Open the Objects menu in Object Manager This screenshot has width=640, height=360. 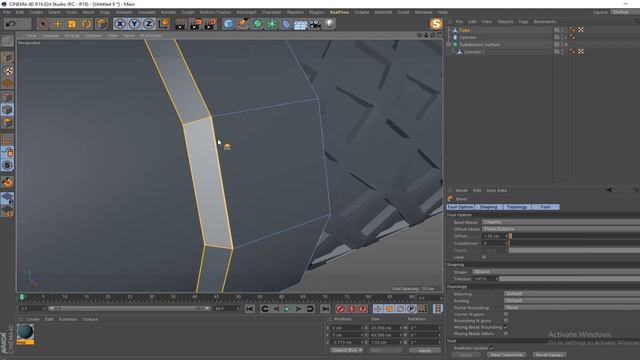[505, 22]
